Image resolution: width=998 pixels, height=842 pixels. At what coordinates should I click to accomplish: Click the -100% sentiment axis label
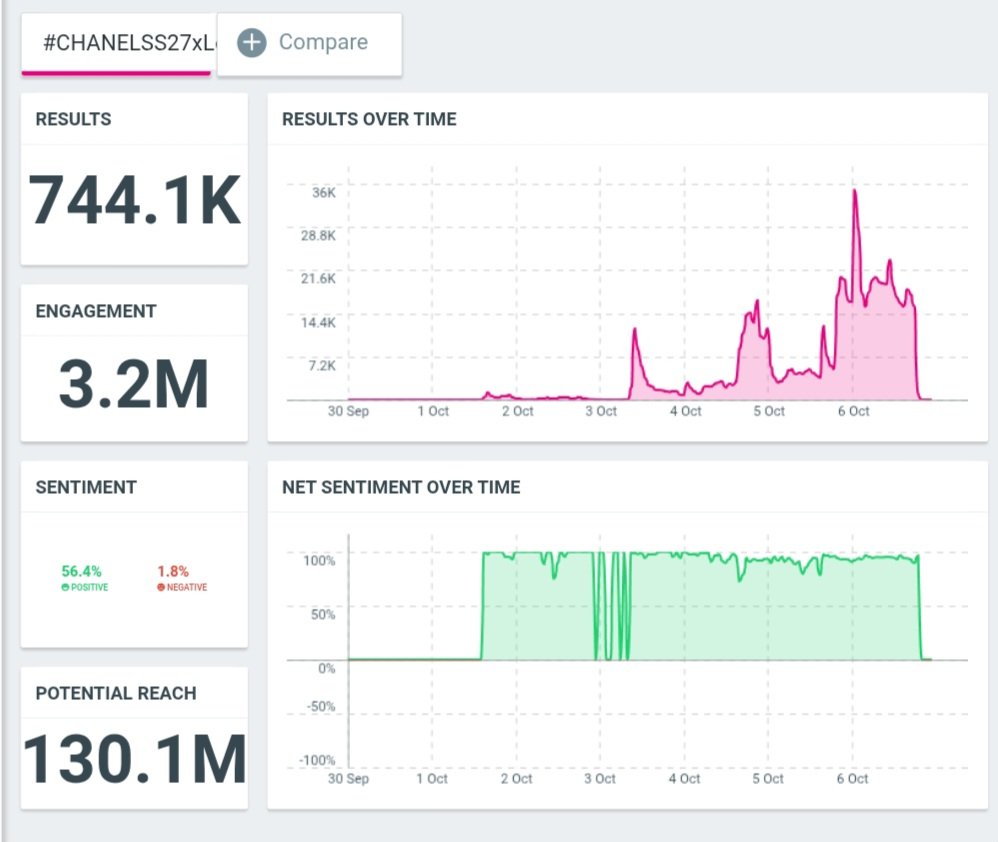coord(317,760)
